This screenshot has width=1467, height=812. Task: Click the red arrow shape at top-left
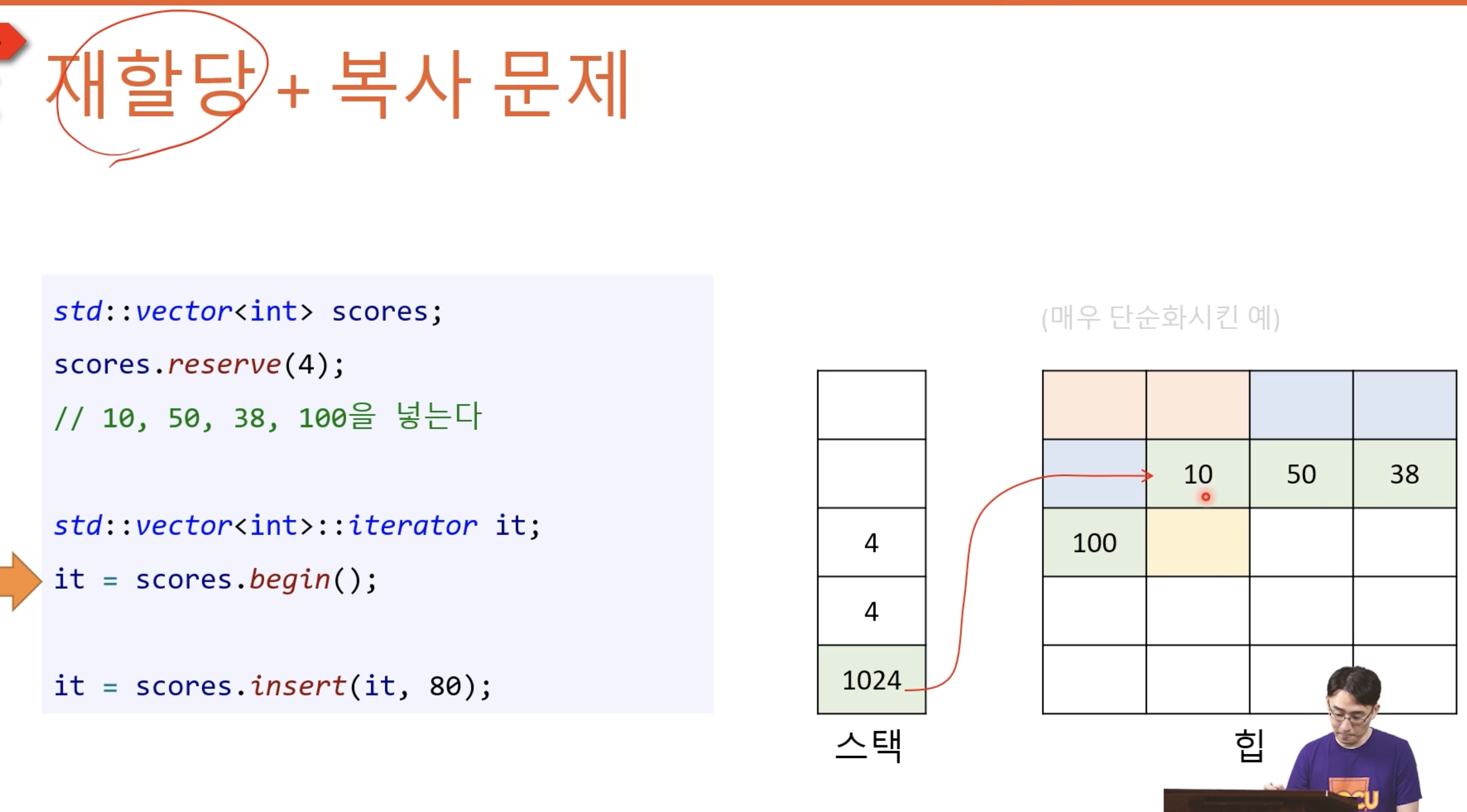(x=12, y=41)
